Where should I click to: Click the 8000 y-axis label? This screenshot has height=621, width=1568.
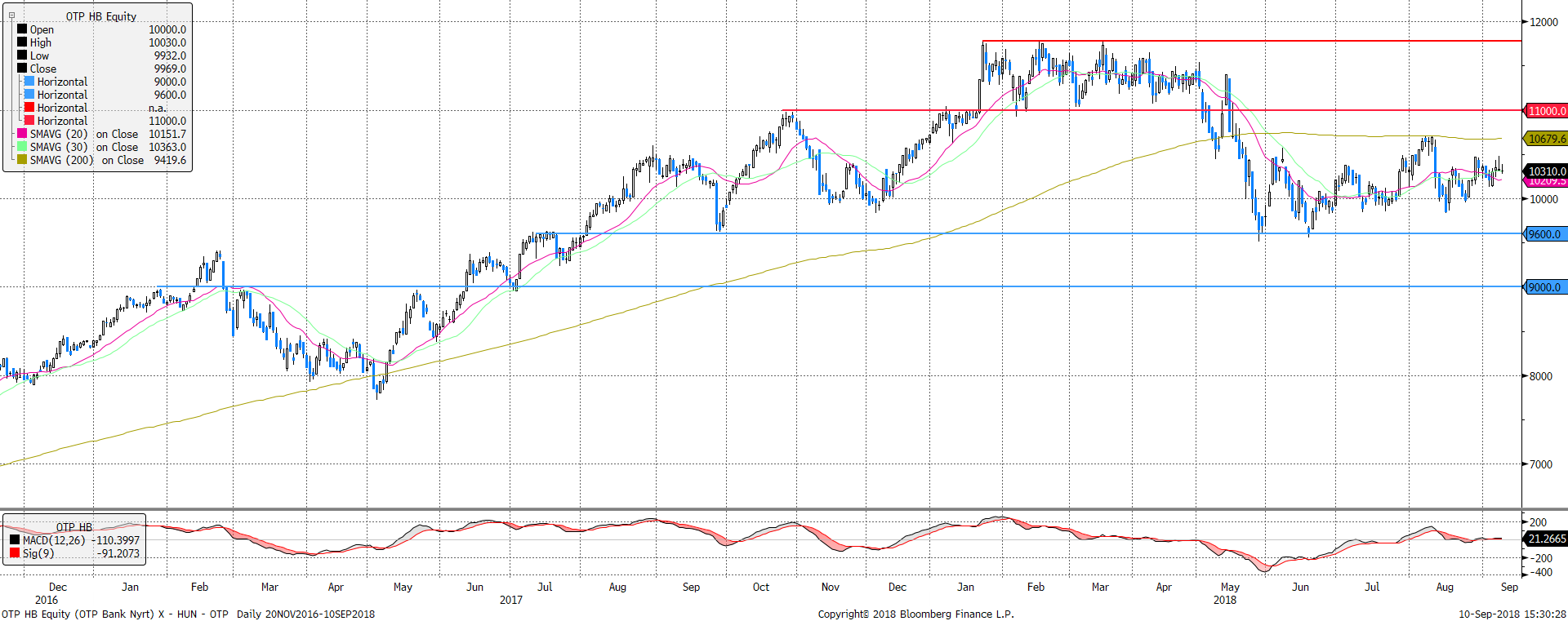point(1541,376)
